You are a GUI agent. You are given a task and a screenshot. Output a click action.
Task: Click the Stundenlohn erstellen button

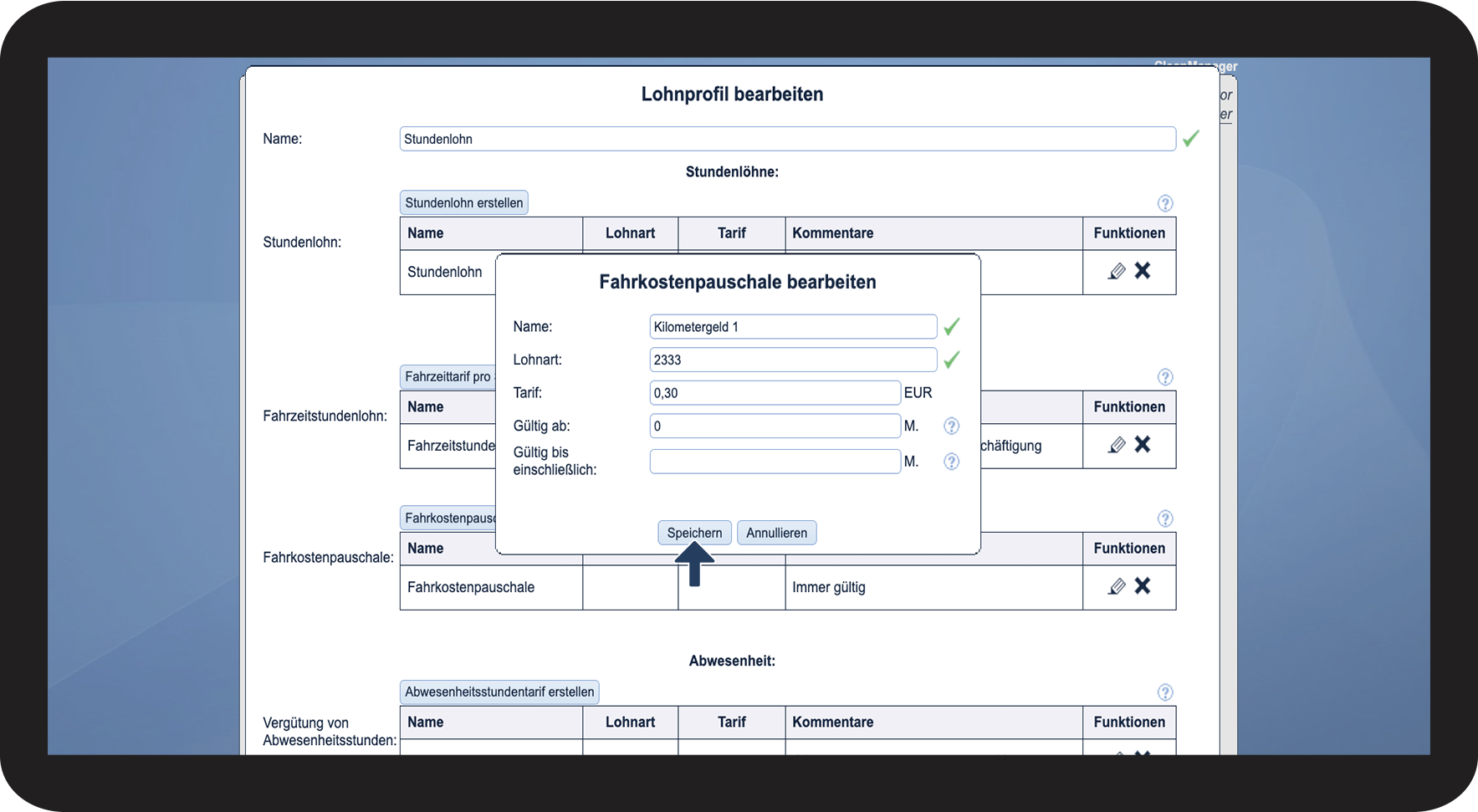point(464,202)
